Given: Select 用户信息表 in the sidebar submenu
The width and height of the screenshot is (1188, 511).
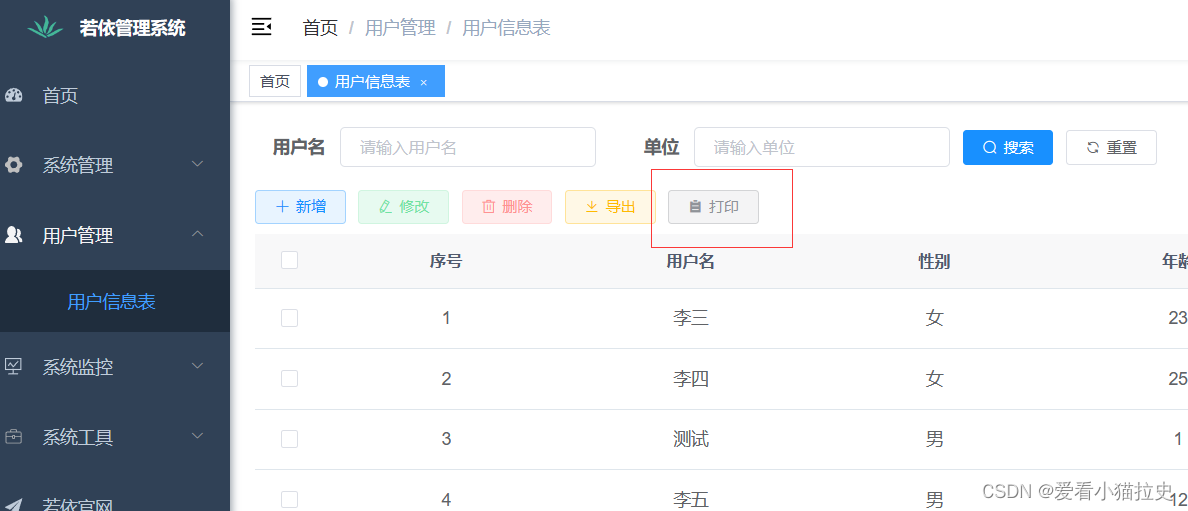Looking at the screenshot, I should pyautogui.click(x=115, y=301).
